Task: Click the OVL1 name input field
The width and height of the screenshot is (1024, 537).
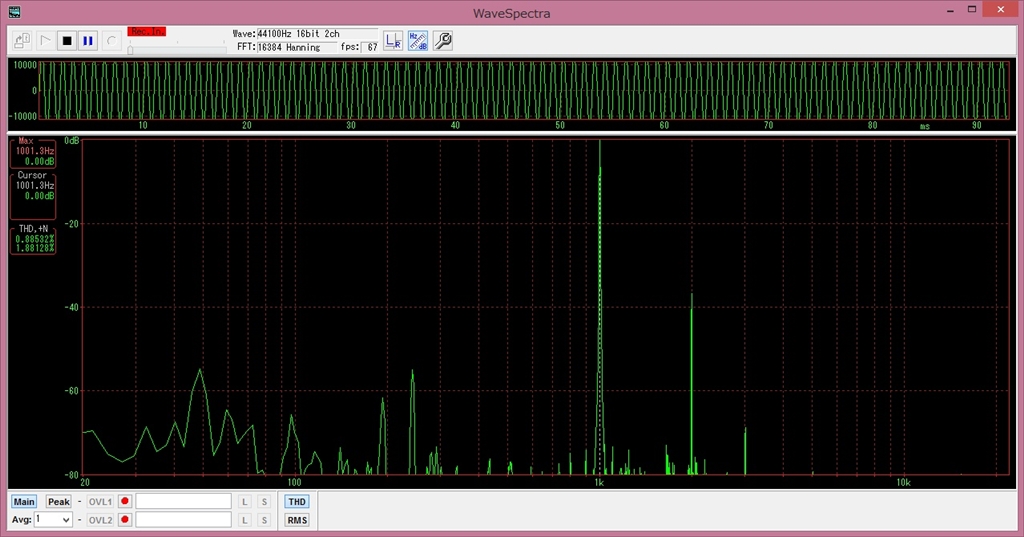Action: coord(184,501)
